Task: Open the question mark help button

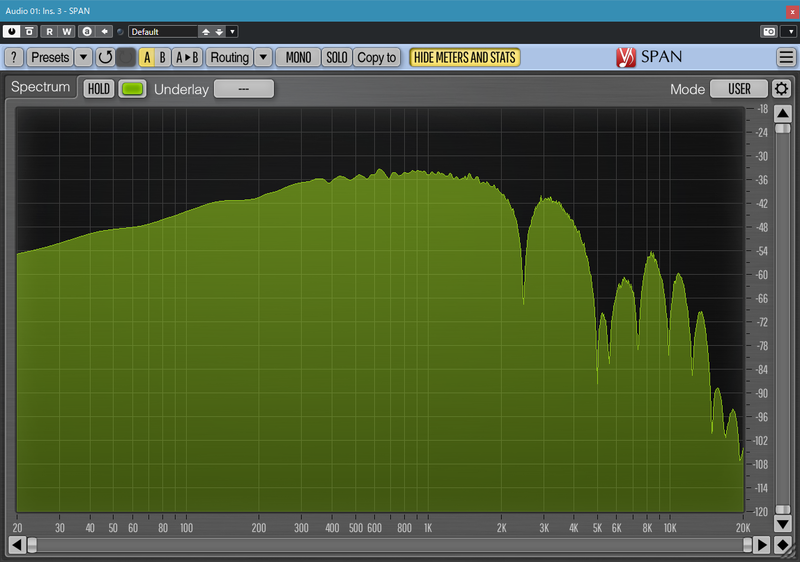Action: (x=14, y=57)
